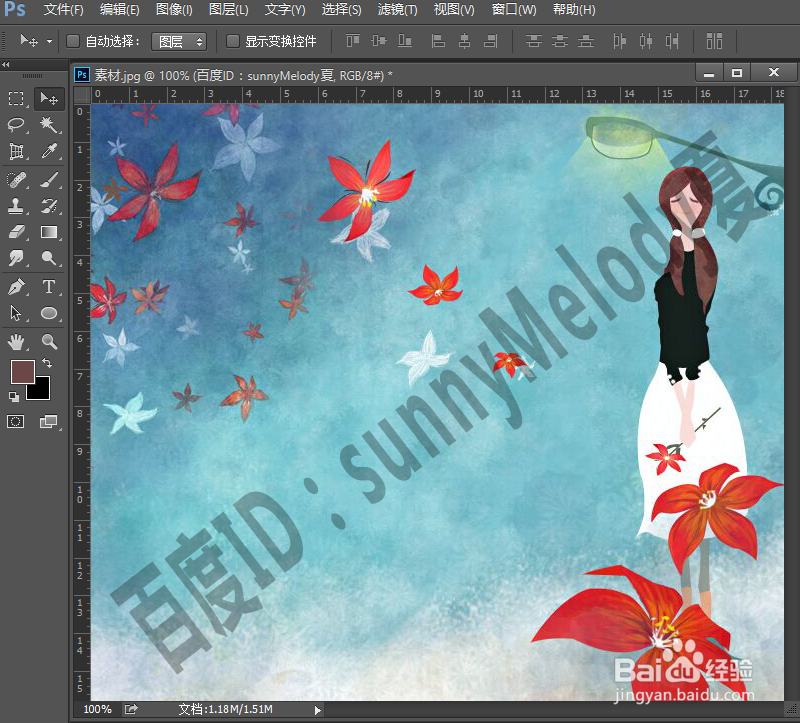Align right edges of layers
This screenshot has height=723, width=800.
490,41
